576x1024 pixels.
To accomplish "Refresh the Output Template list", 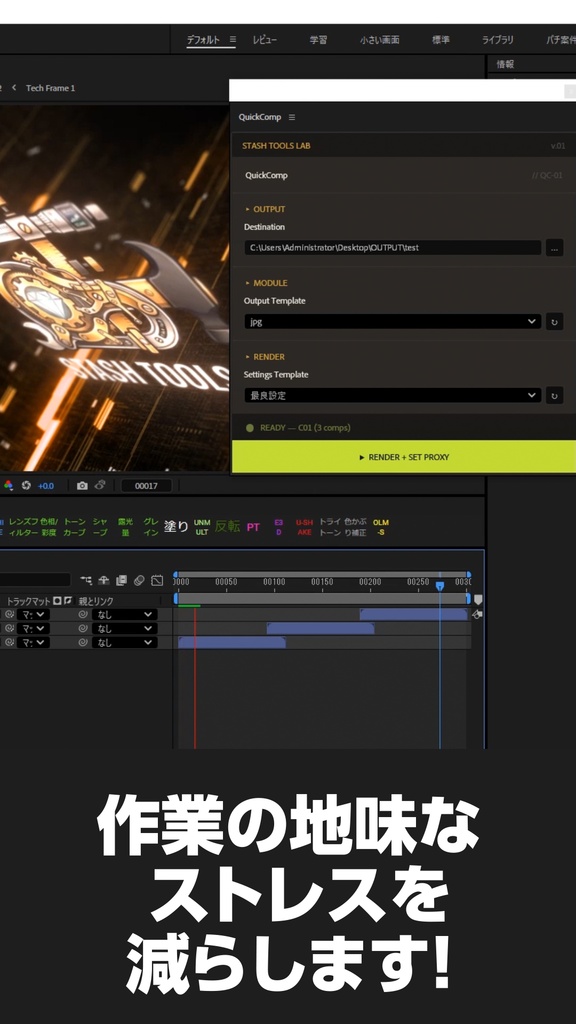I will (x=554, y=321).
